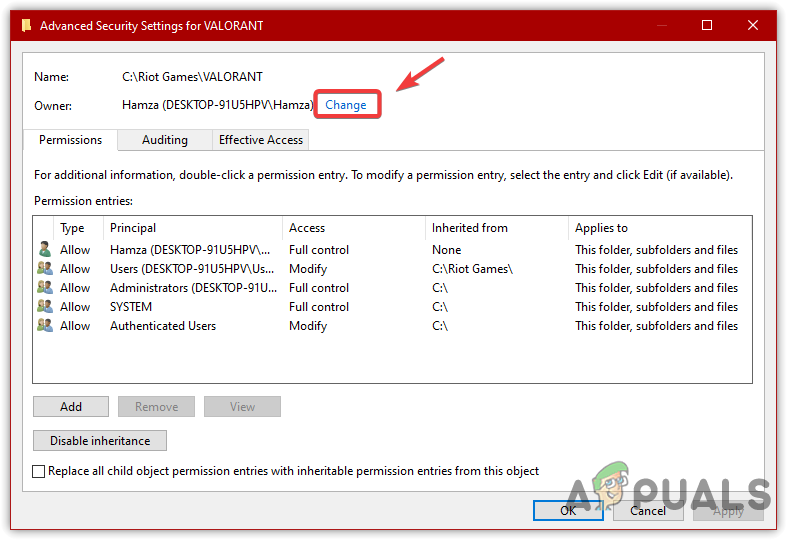Click Applies to value in Hamza row
Image resolution: width=787 pixels, height=540 pixels.
tap(657, 250)
